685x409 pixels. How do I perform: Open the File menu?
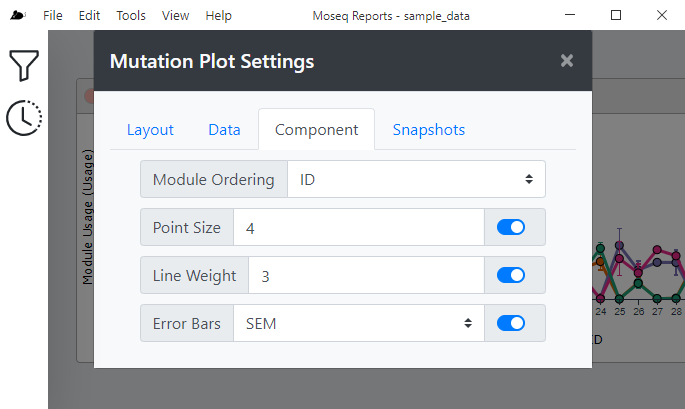point(52,16)
